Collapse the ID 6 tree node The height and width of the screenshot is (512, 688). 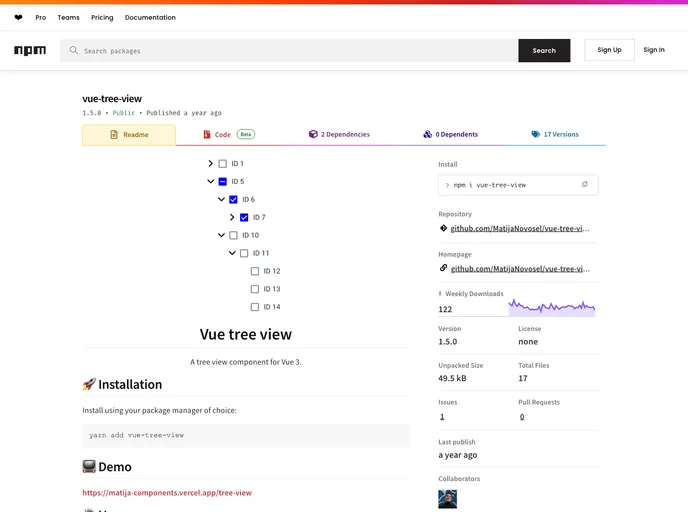pyautogui.click(x=221, y=199)
